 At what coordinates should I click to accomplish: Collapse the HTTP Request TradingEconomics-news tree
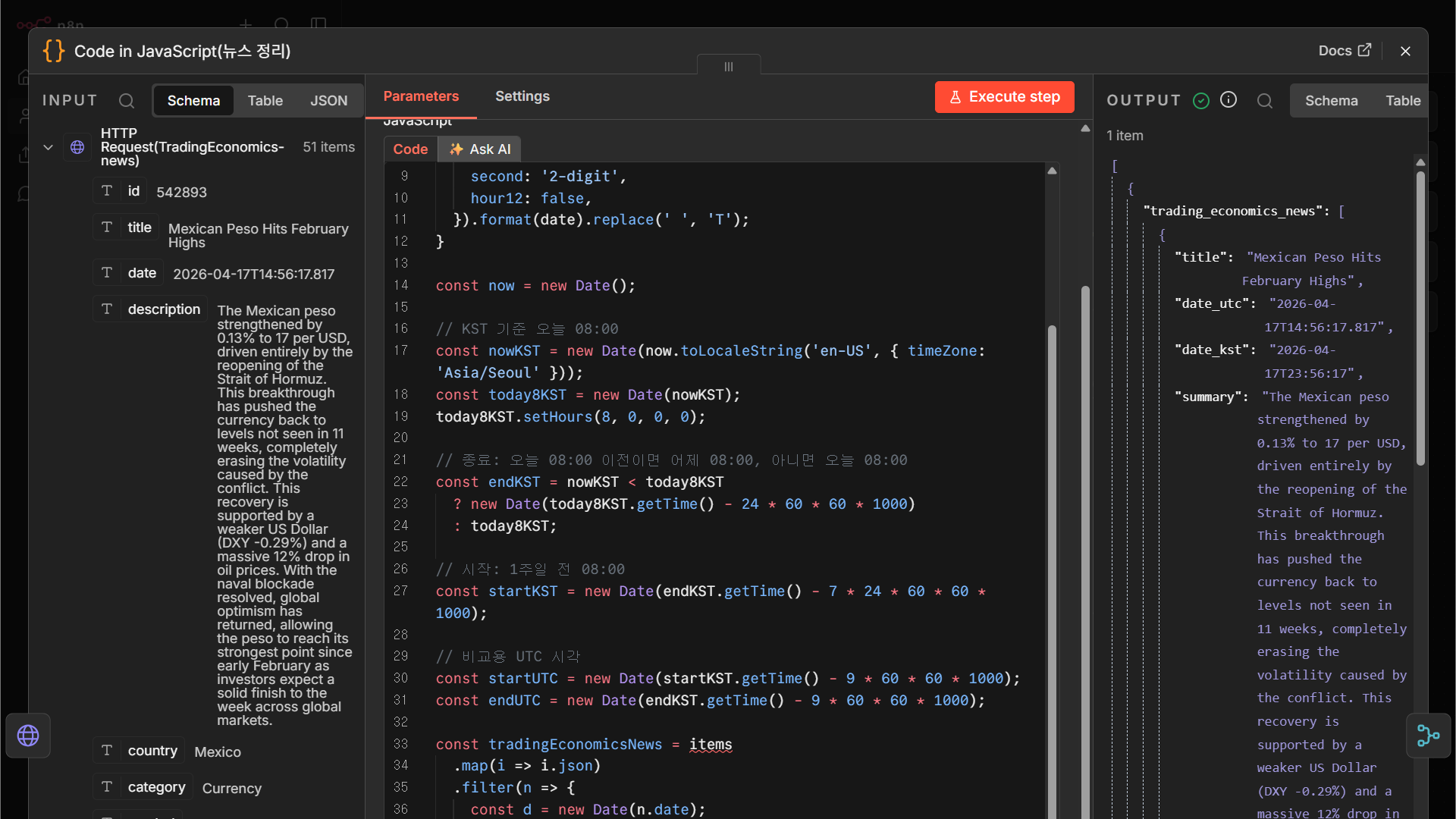(x=48, y=147)
